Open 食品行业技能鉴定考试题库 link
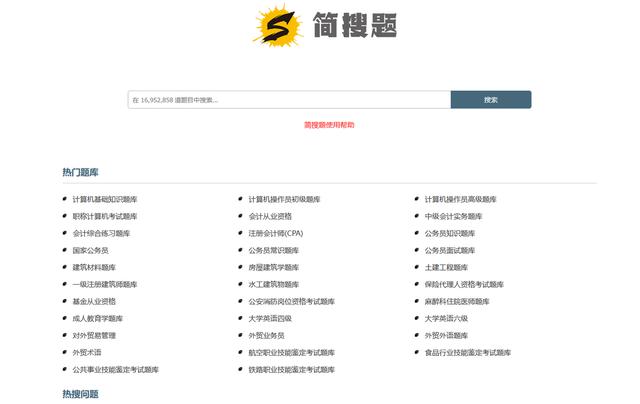Screen dimensions: 640x404 pos(467,352)
